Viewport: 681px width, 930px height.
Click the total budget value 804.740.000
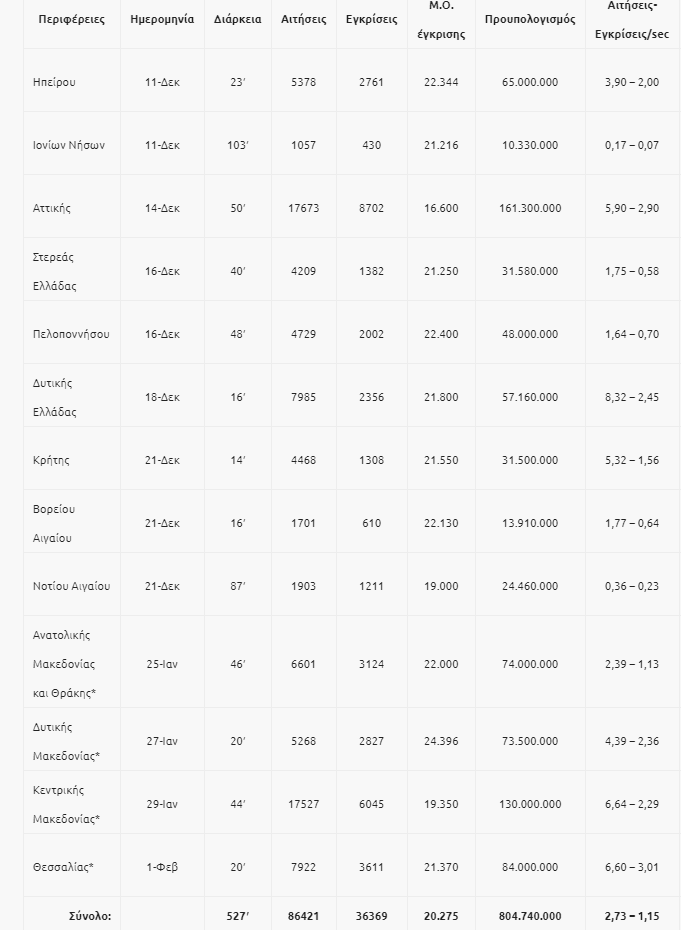tap(530, 916)
